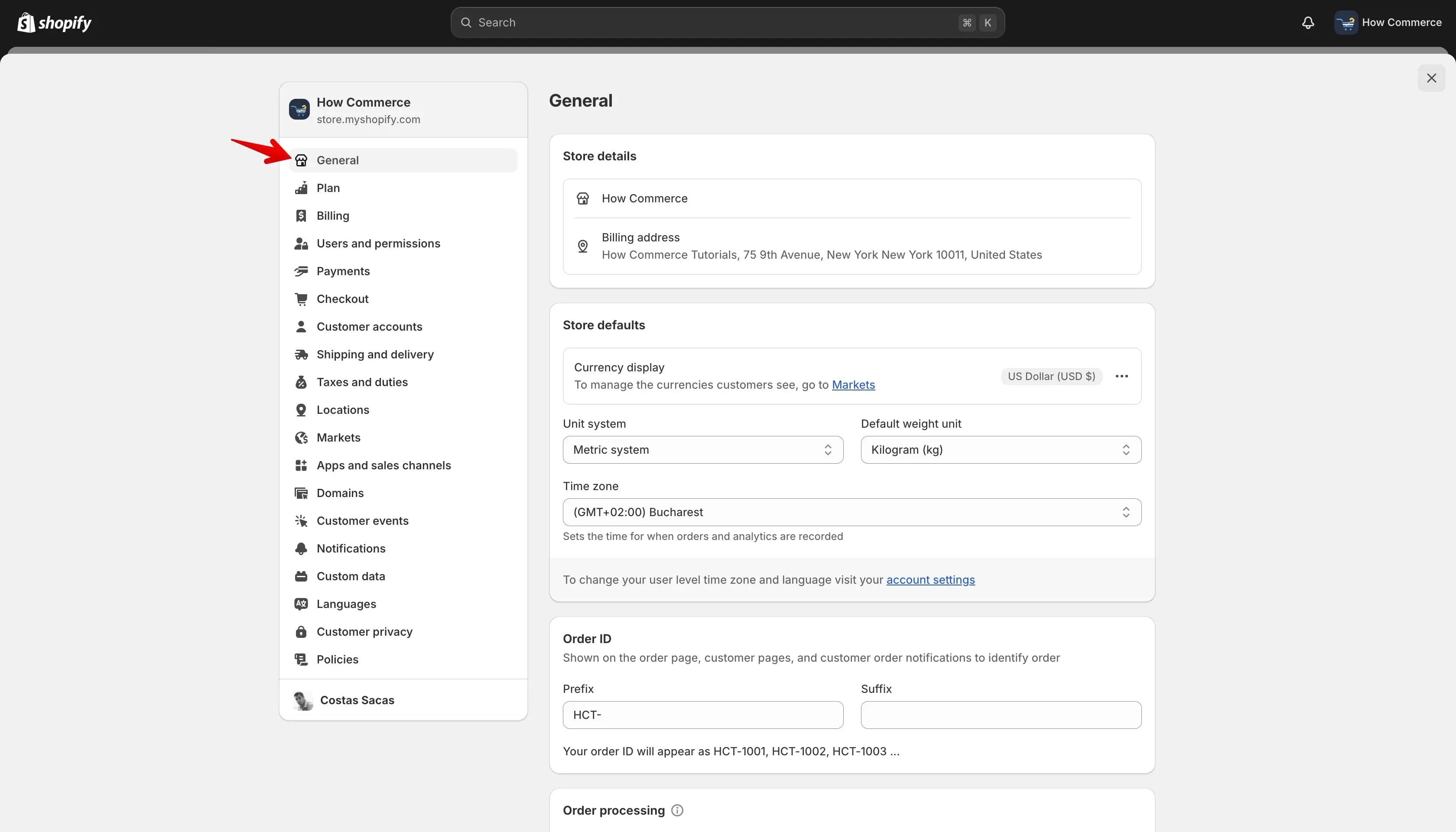Open the Unit system dropdown
The width and height of the screenshot is (1456, 832).
[703, 450]
